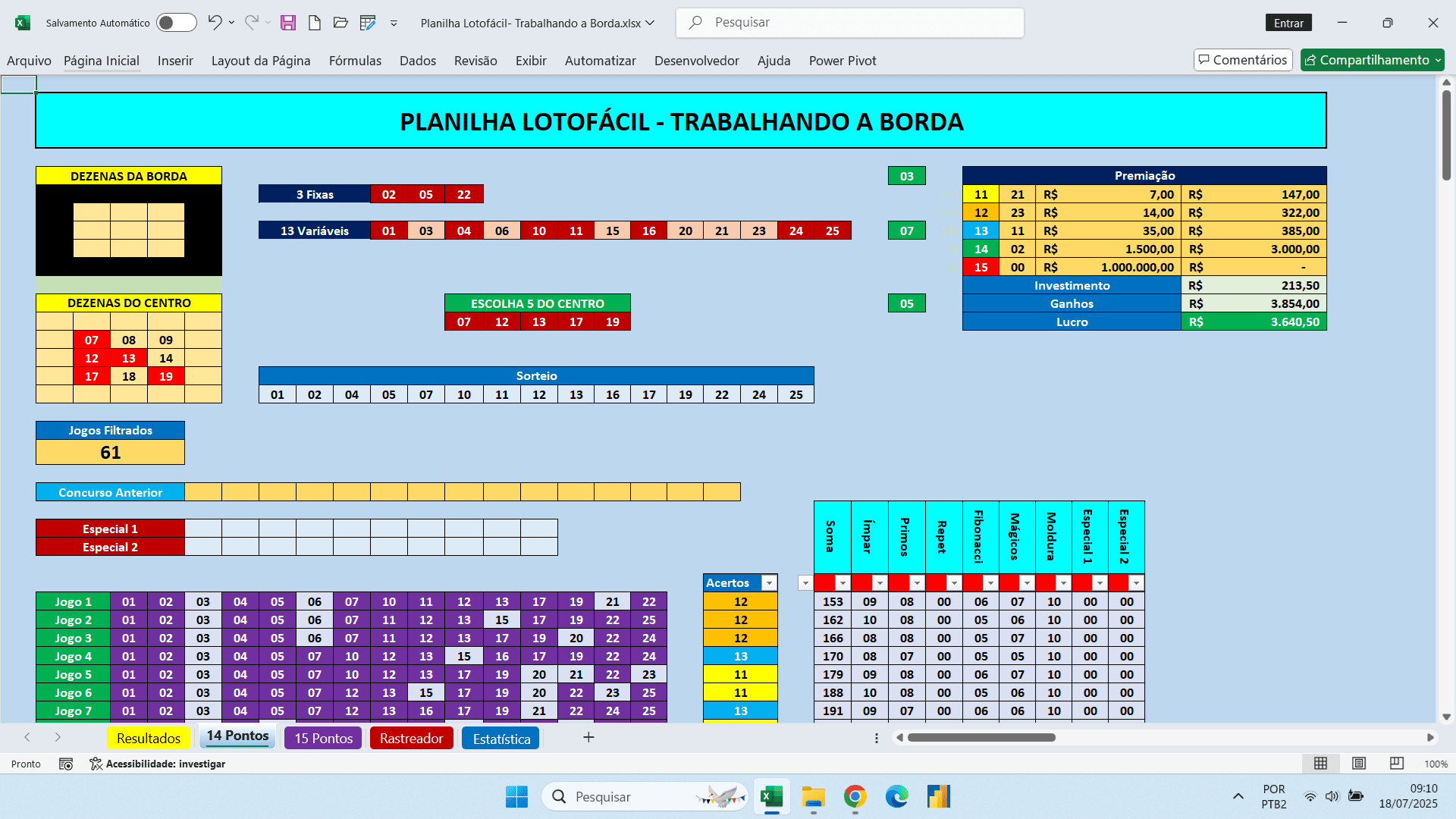
Task: Open the Fórmulas ribbon tab
Action: pyautogui.click(x=355, y=61)
